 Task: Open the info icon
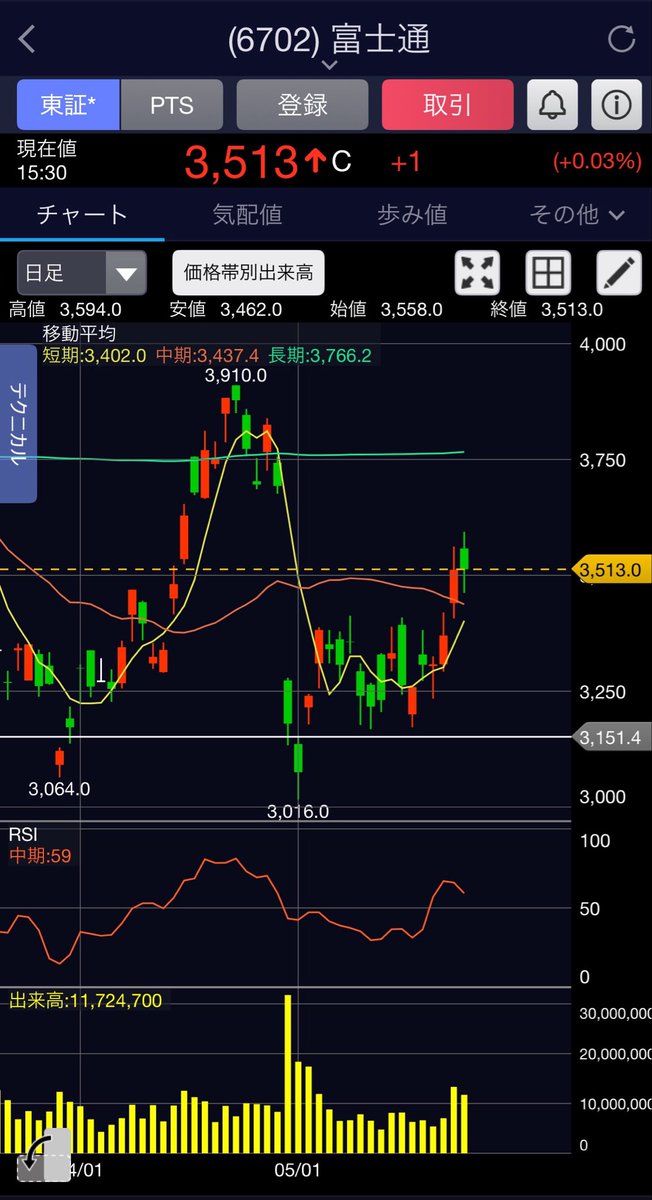pos(616,105)
